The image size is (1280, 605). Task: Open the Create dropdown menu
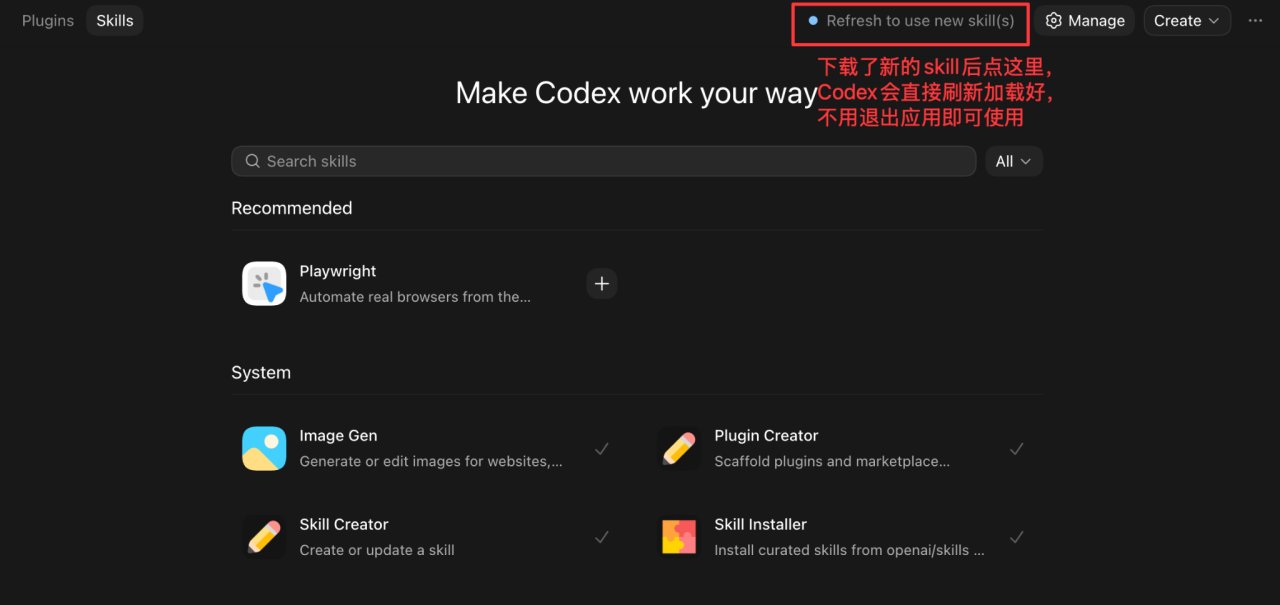(1187, 21)
